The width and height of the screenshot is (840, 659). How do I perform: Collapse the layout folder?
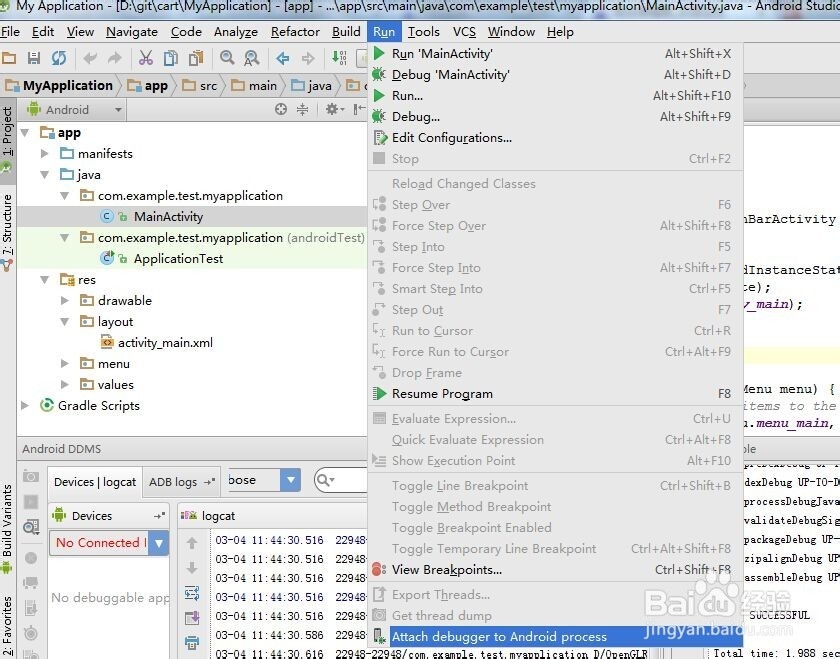(x=65, y=321)
